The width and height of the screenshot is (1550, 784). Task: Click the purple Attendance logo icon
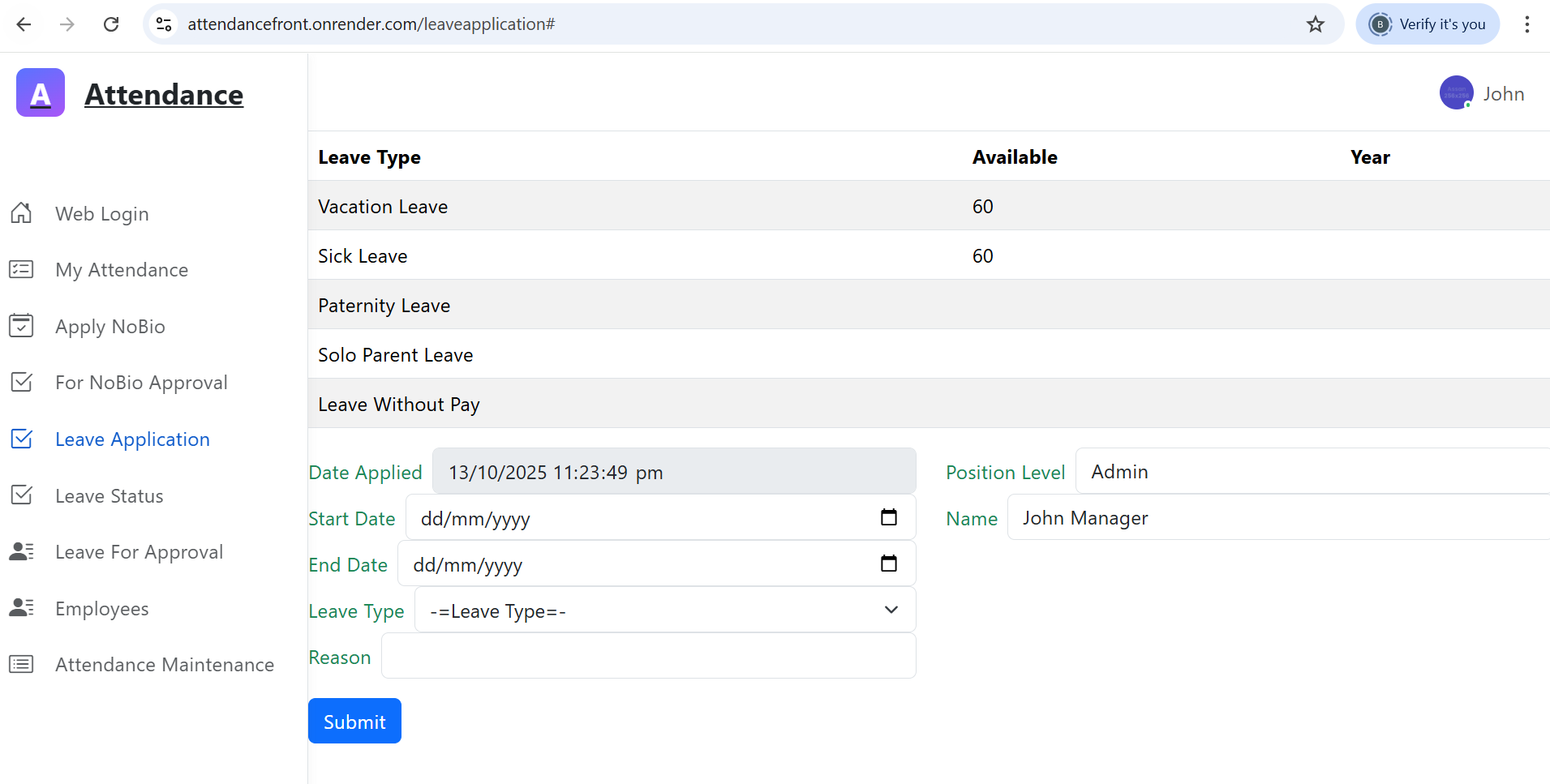[41, 93]
